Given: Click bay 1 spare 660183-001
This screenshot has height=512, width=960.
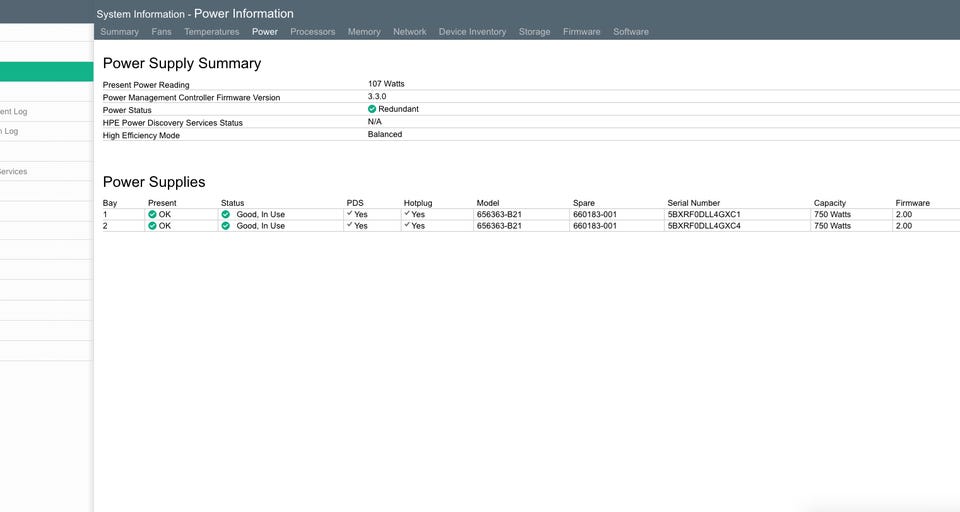Looking at the screenshot, I should point(595,214).
